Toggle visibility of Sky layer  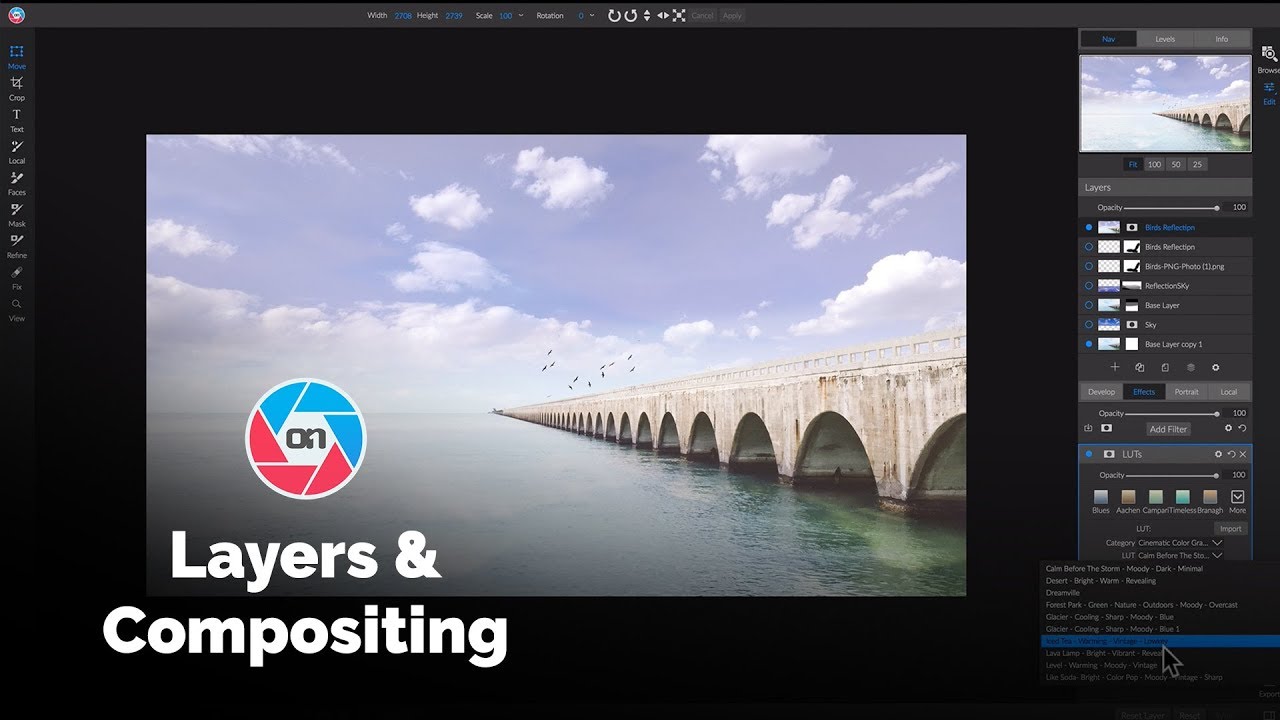click(x=1089, y=325)
